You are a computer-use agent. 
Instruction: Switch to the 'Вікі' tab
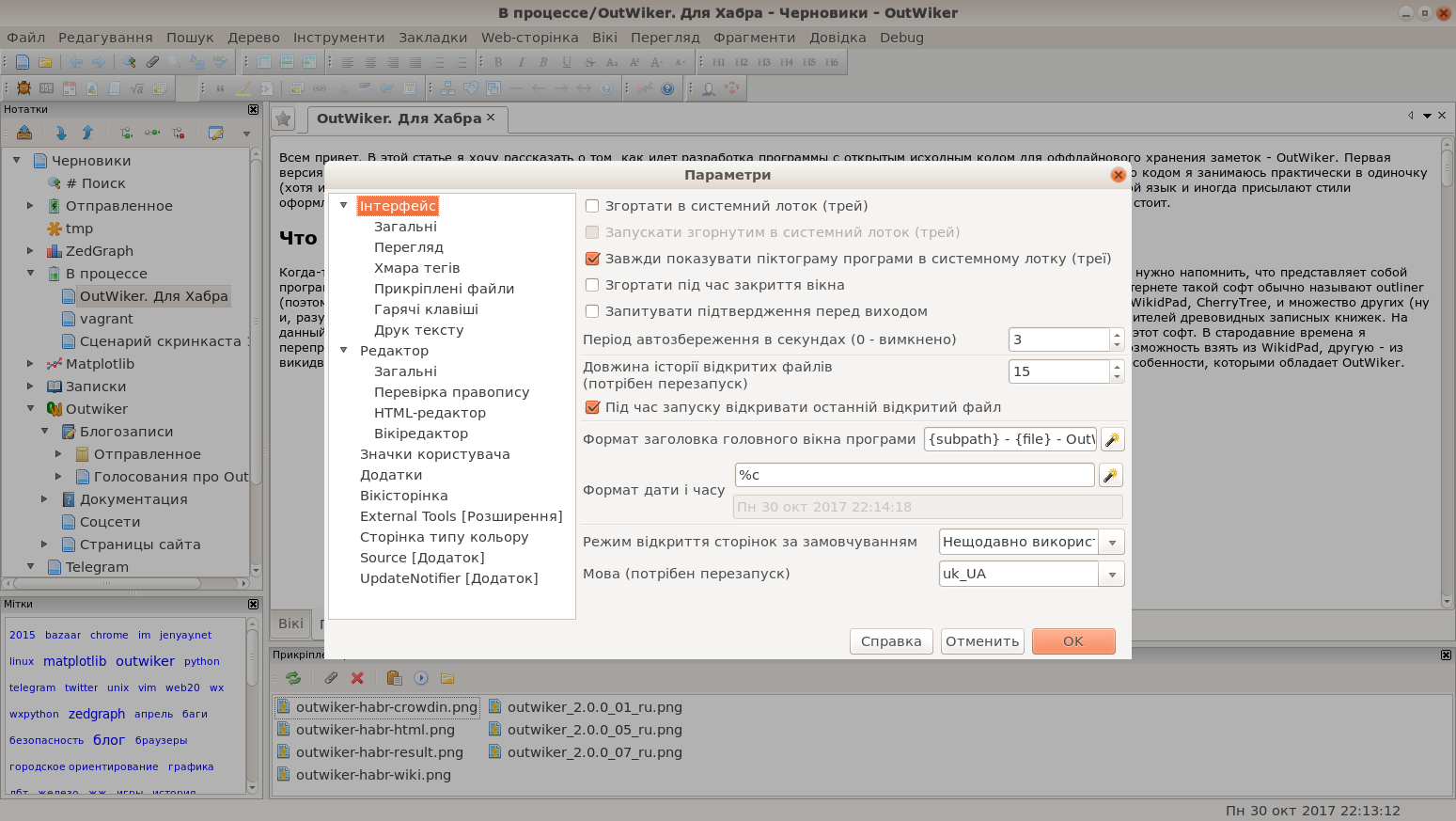290,624
